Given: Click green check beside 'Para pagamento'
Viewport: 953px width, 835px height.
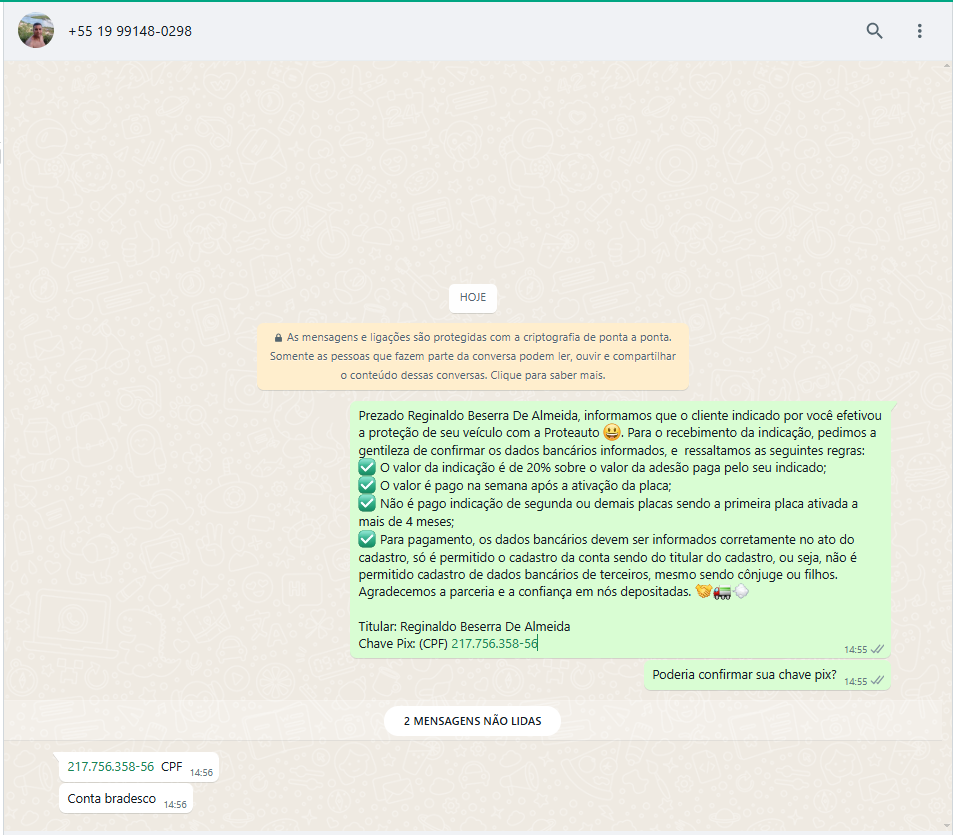Looking at the screenshot, I should pyautogui.click(x=367, y=539).
